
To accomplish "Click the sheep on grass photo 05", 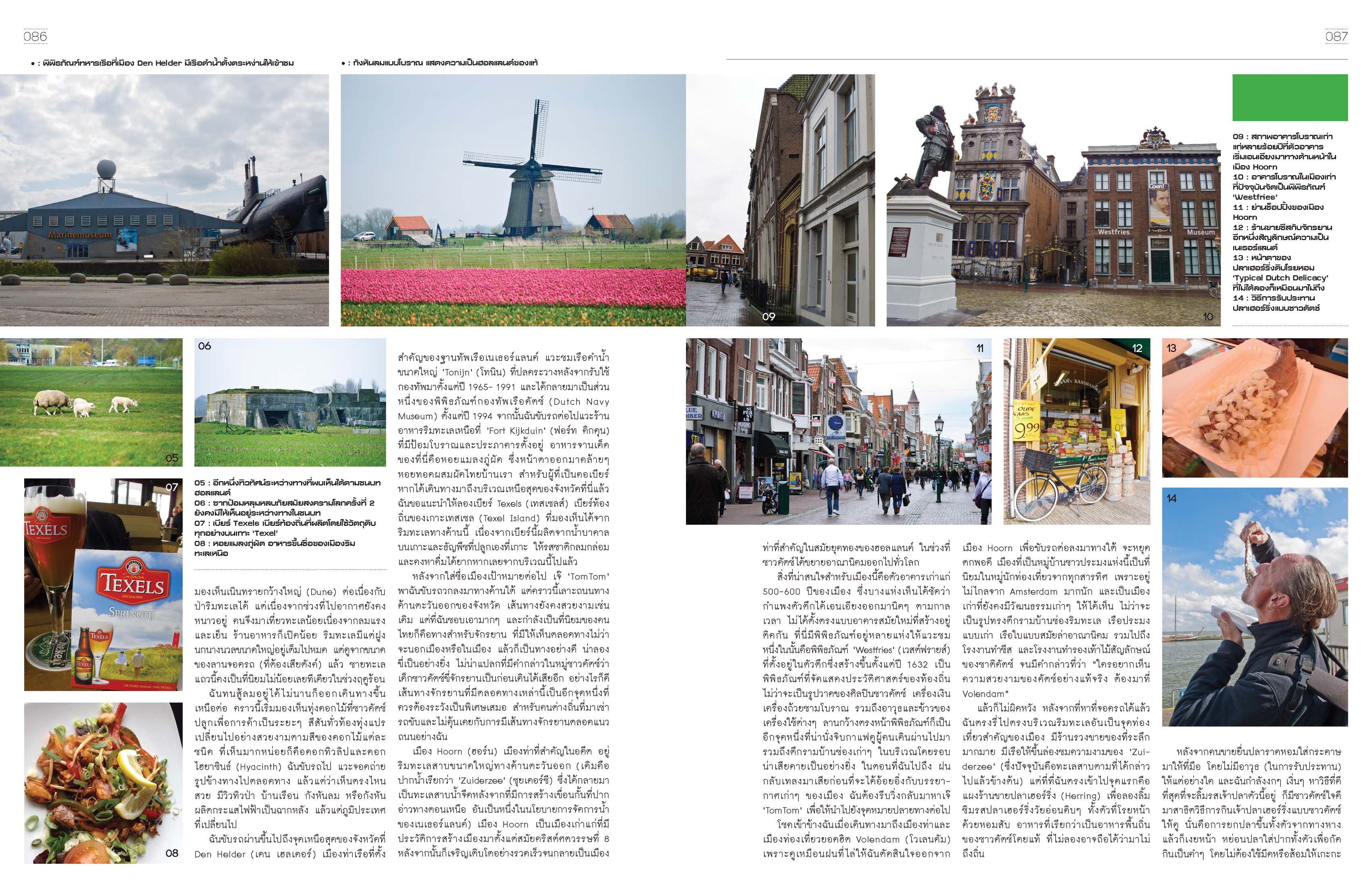I will [91, 402].
